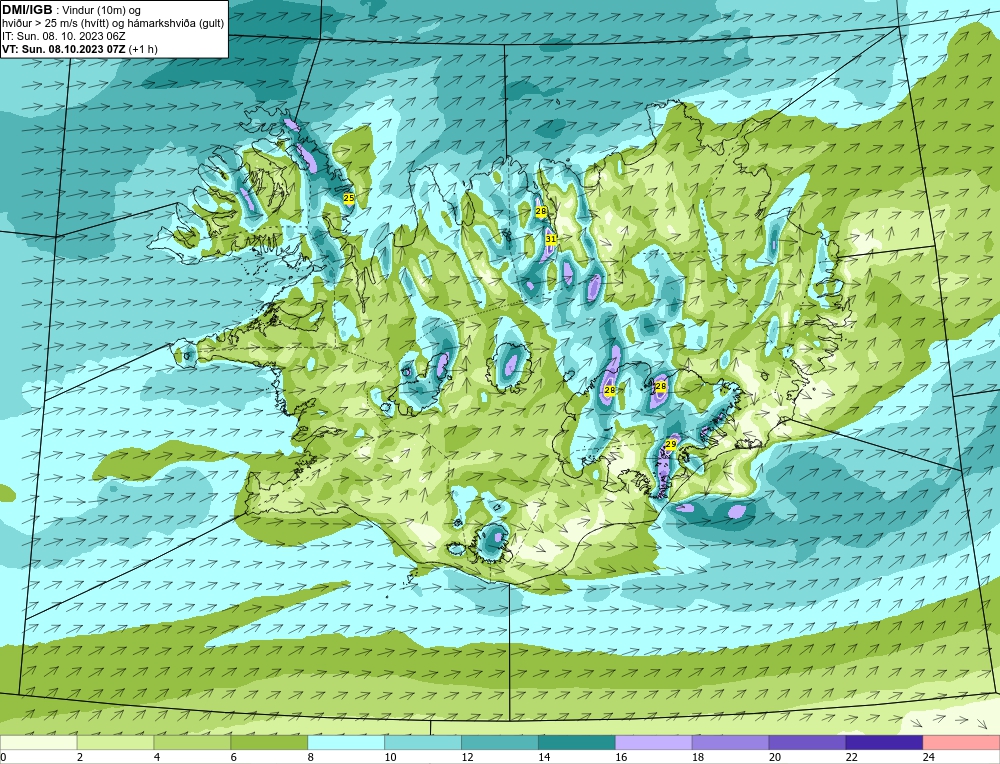Click the 2–4 m/s legend swatch
The height and width of the screenshot is (764, 1000).
tap(115, 742)
